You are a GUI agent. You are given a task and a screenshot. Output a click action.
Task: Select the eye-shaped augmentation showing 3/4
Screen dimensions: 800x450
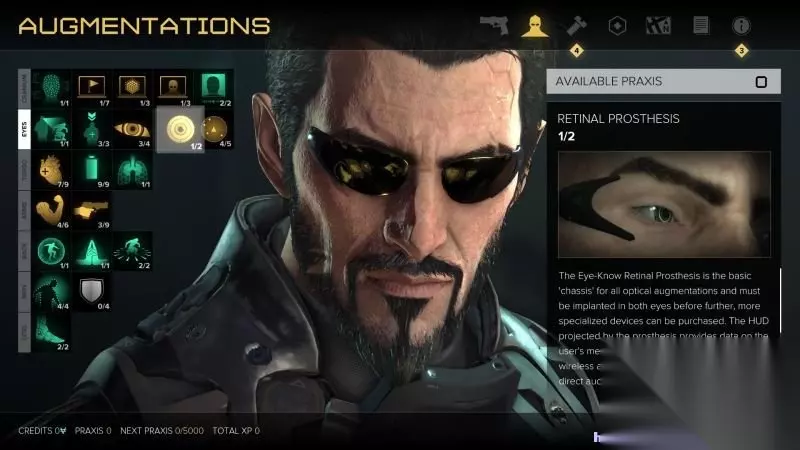(x=132, y=130)
